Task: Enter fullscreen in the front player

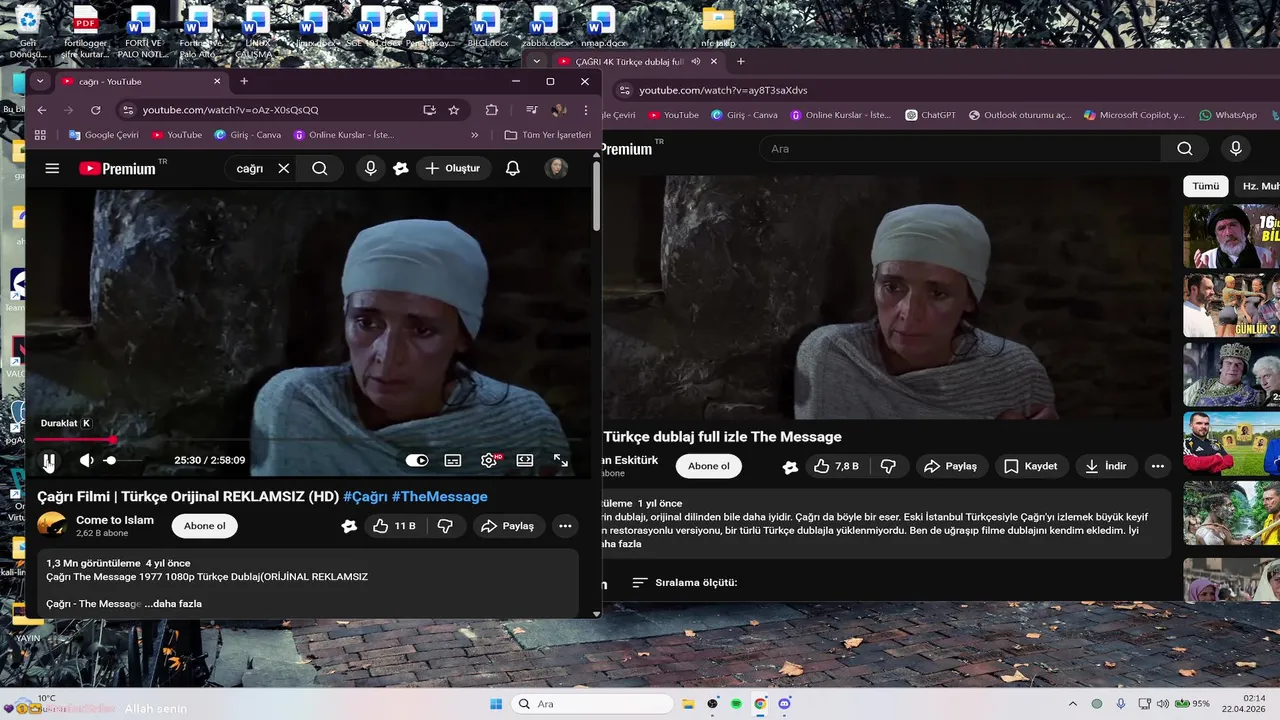Action: [561, 460]
